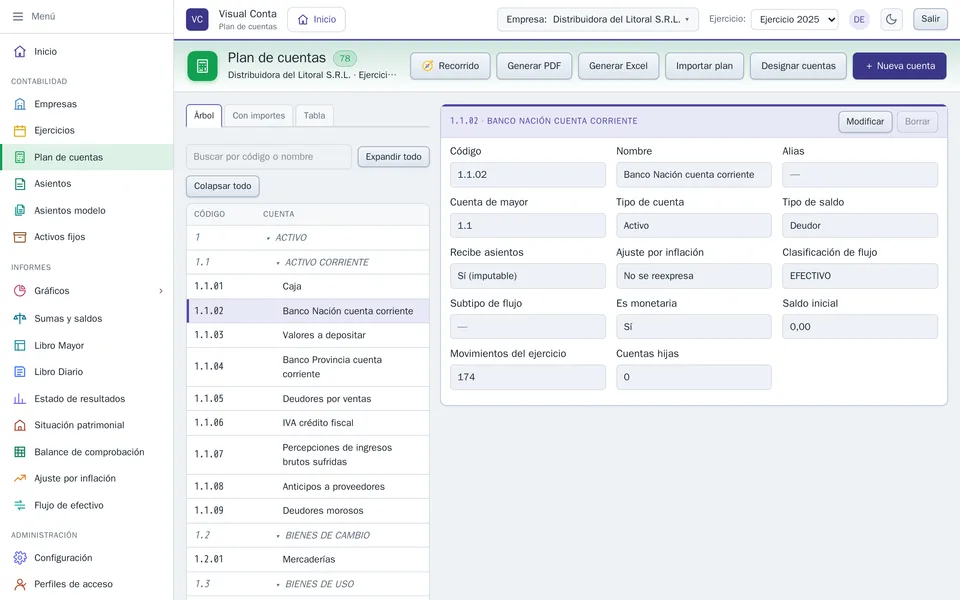Viewport: 960px width, 600px height.
Task: Select the Deudores por ventas row
Action: click(308, 399)
